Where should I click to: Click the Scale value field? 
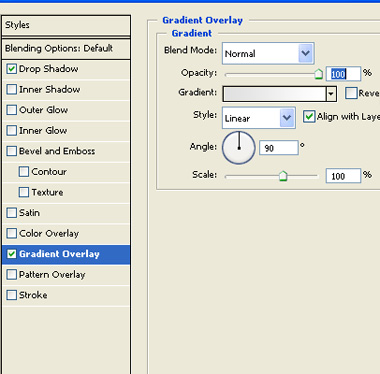pos(343,176)
